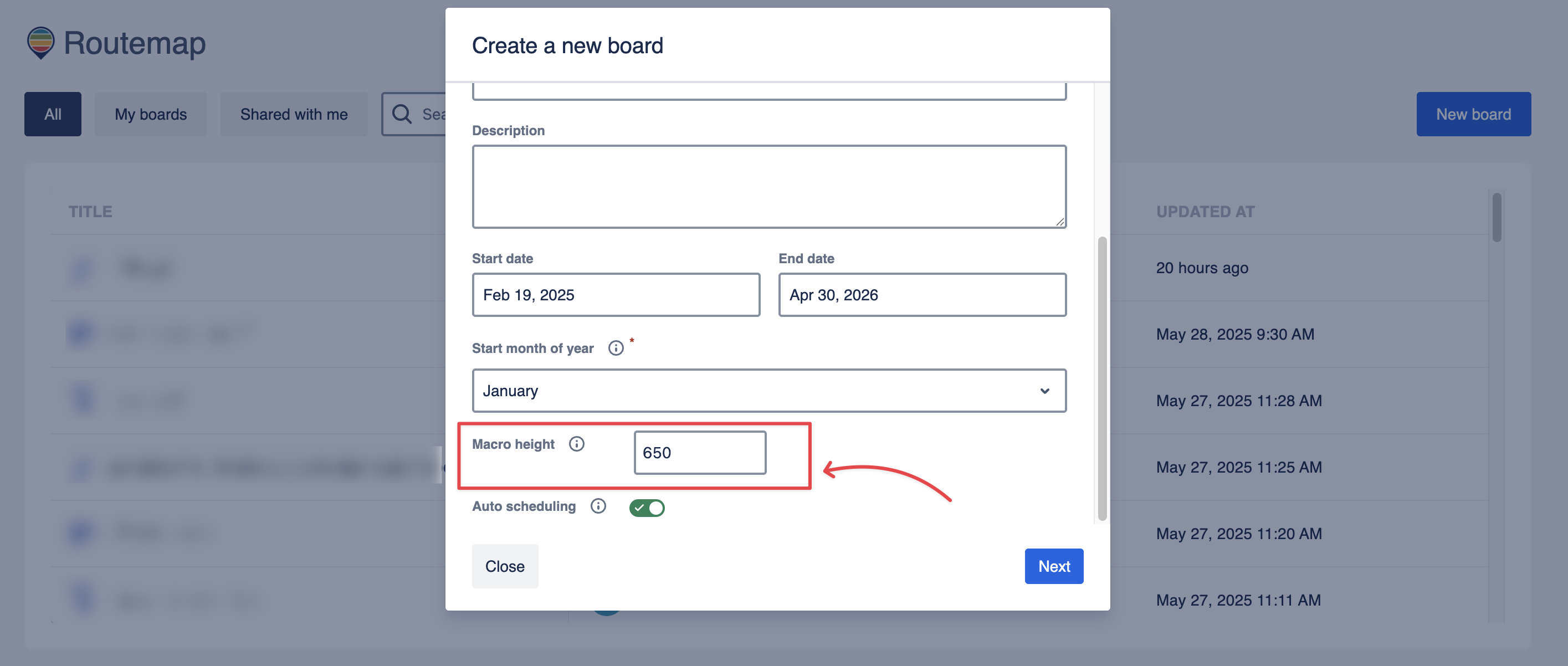
Task: Click the chevron arrow in January select
Action: click(x=1044, y=391)
